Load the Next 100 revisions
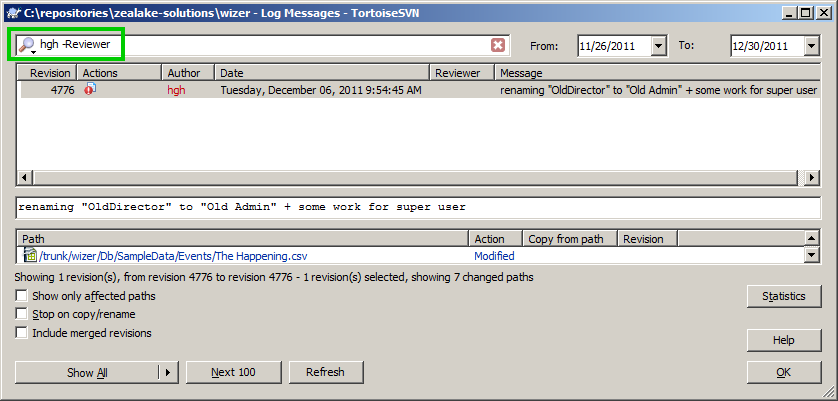Viewport: 838px width, 401px height. click(x=234, y=372)
